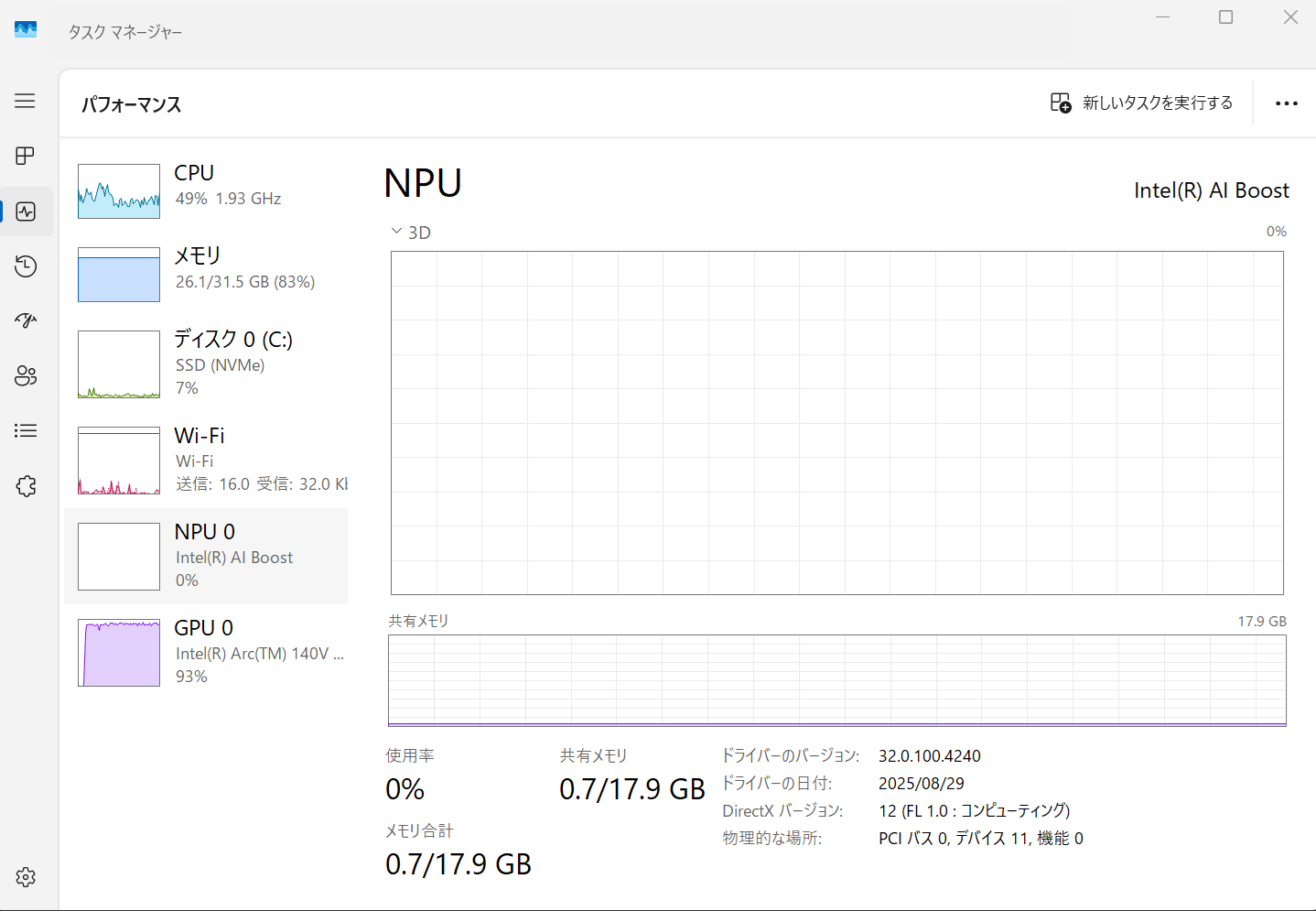
Task: Open Task Manager settings gear
Action: [x=26, y=877]
